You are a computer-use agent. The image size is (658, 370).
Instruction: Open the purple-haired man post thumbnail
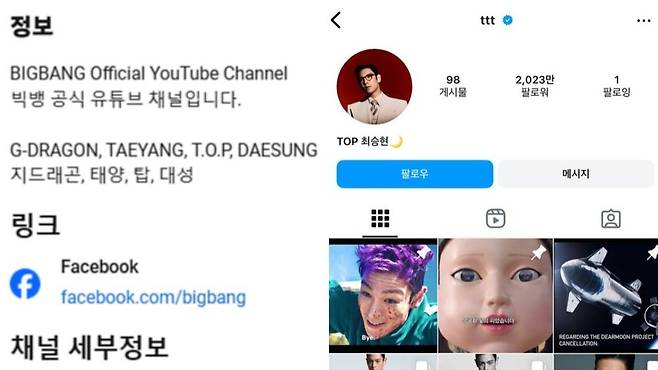click(x=383, y=296)
